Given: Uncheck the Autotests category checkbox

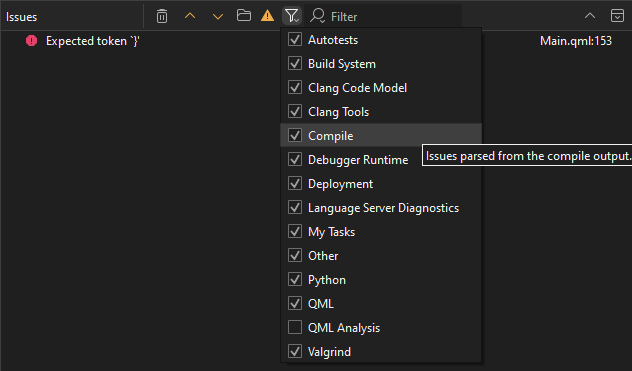Looking at the screenshot, I should click(x=295, y=40).
